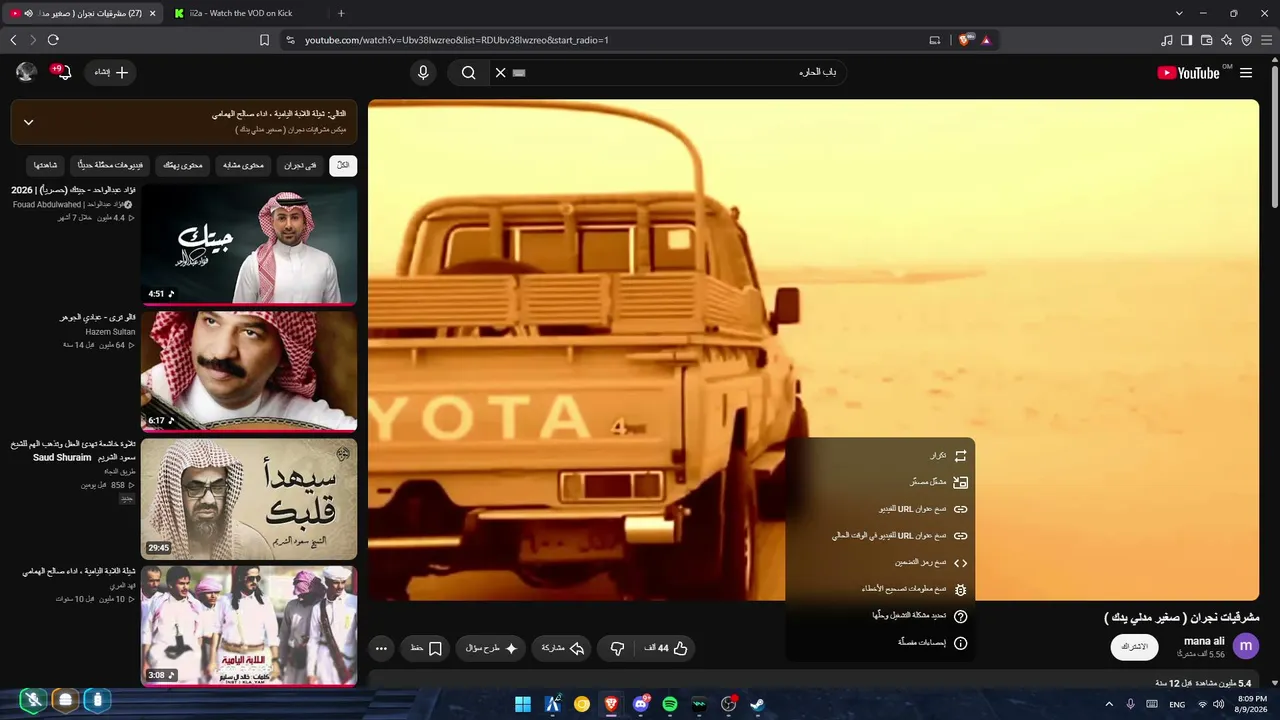Toggle the browser sidebar panel

coord(1186,40)
